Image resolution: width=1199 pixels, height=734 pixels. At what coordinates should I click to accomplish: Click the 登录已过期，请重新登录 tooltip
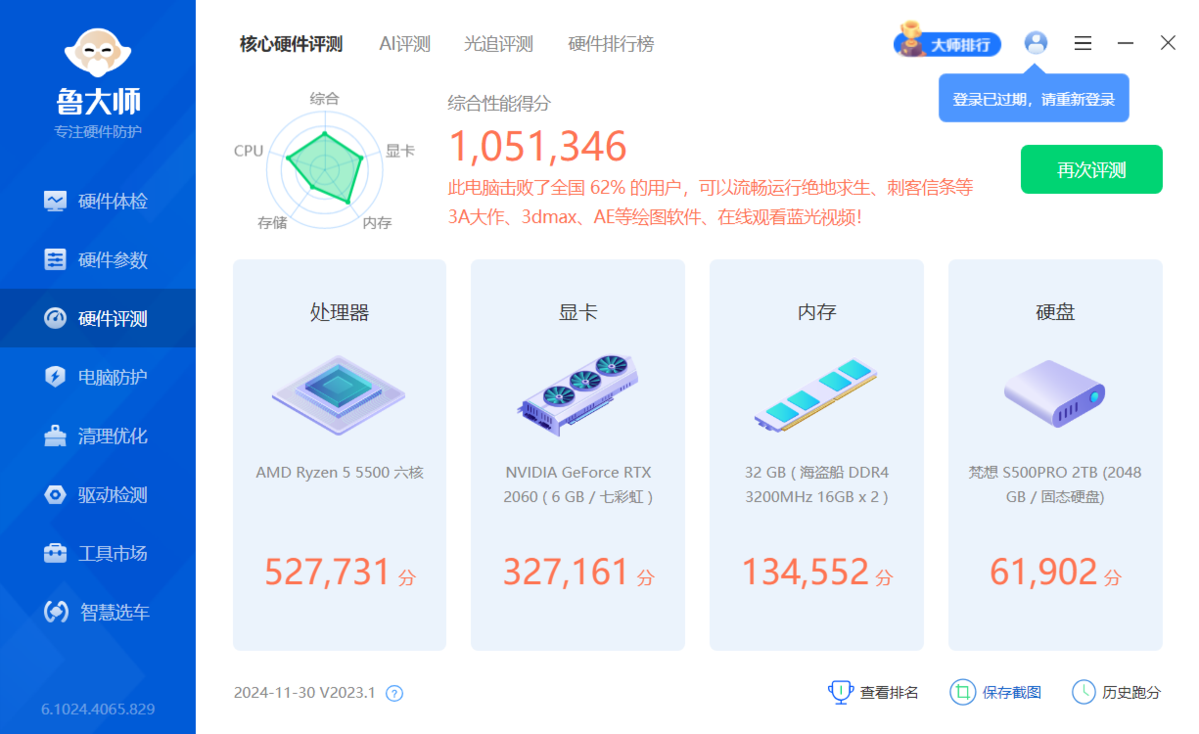coord(1034,99)
